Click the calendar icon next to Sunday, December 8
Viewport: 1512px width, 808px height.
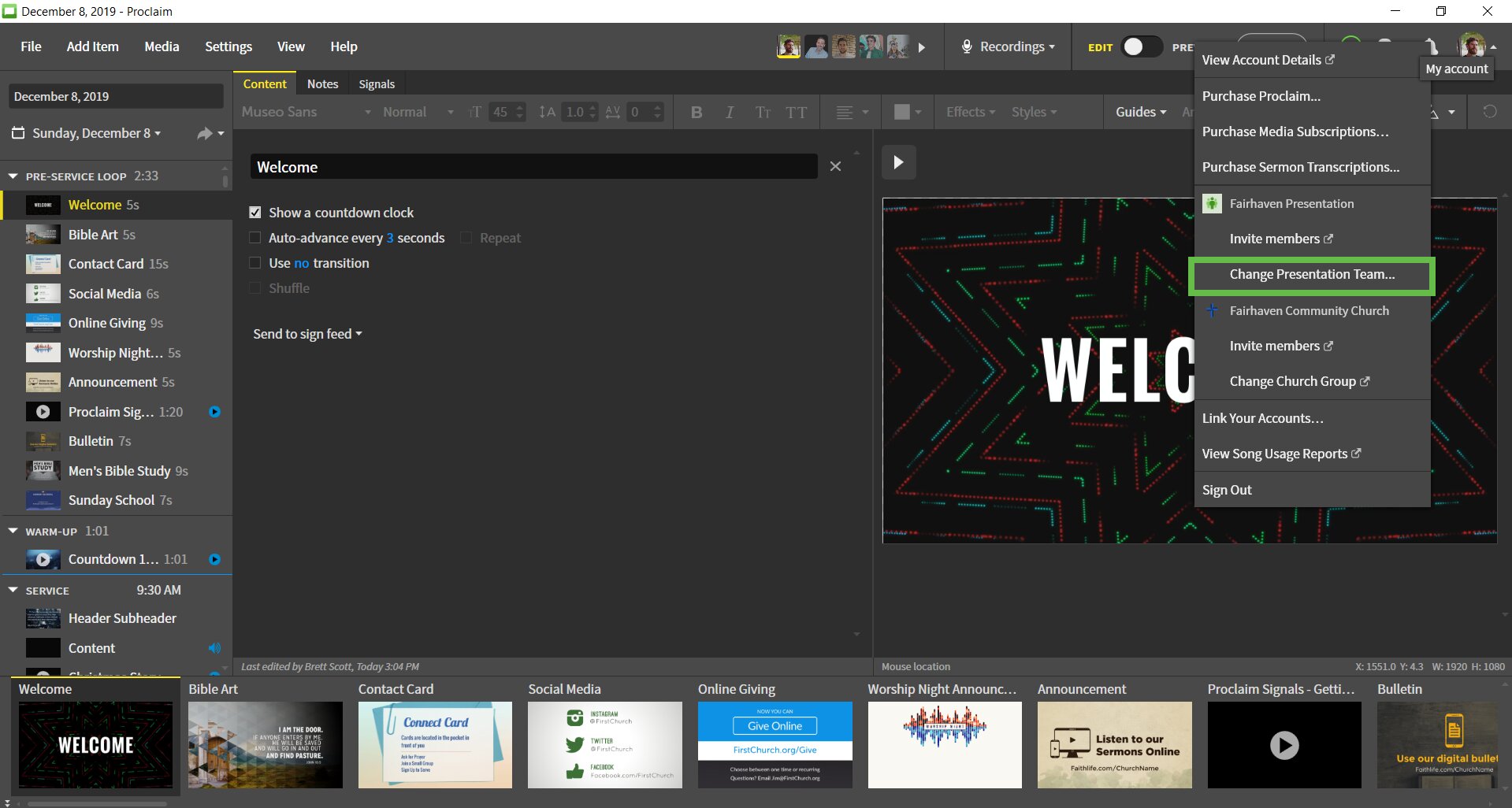(x=18, y=133)
